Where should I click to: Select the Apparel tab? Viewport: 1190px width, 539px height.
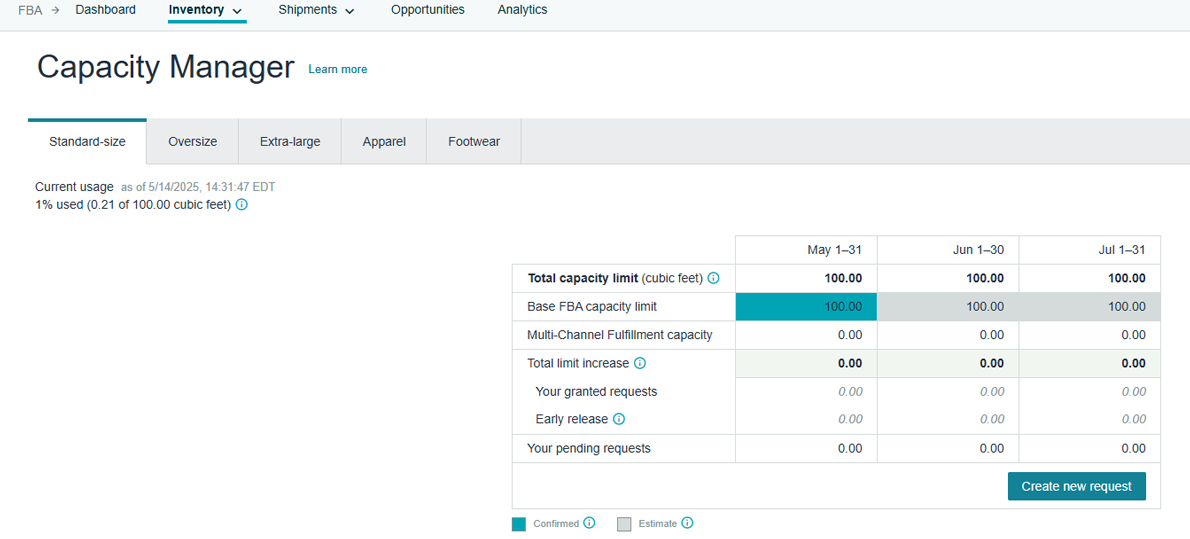(384, 142)
